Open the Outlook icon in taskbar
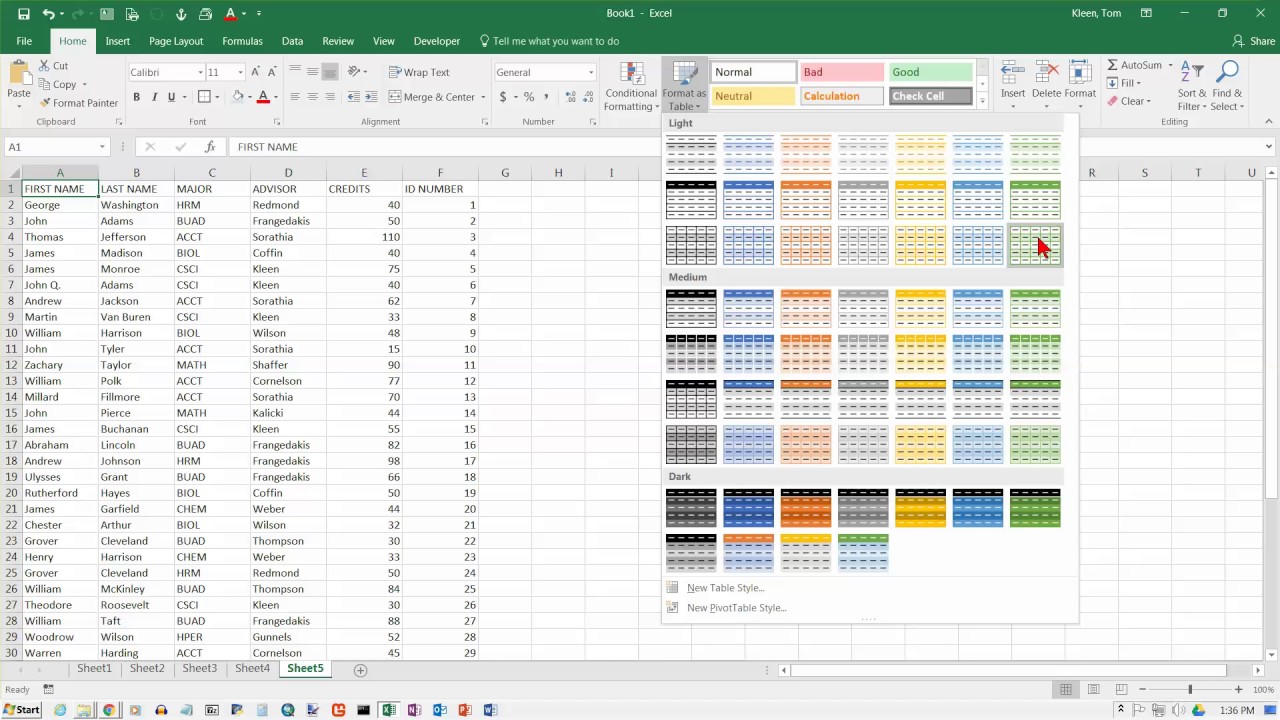The height and width of the screenshot is (720, 1280). coord(439,710)
